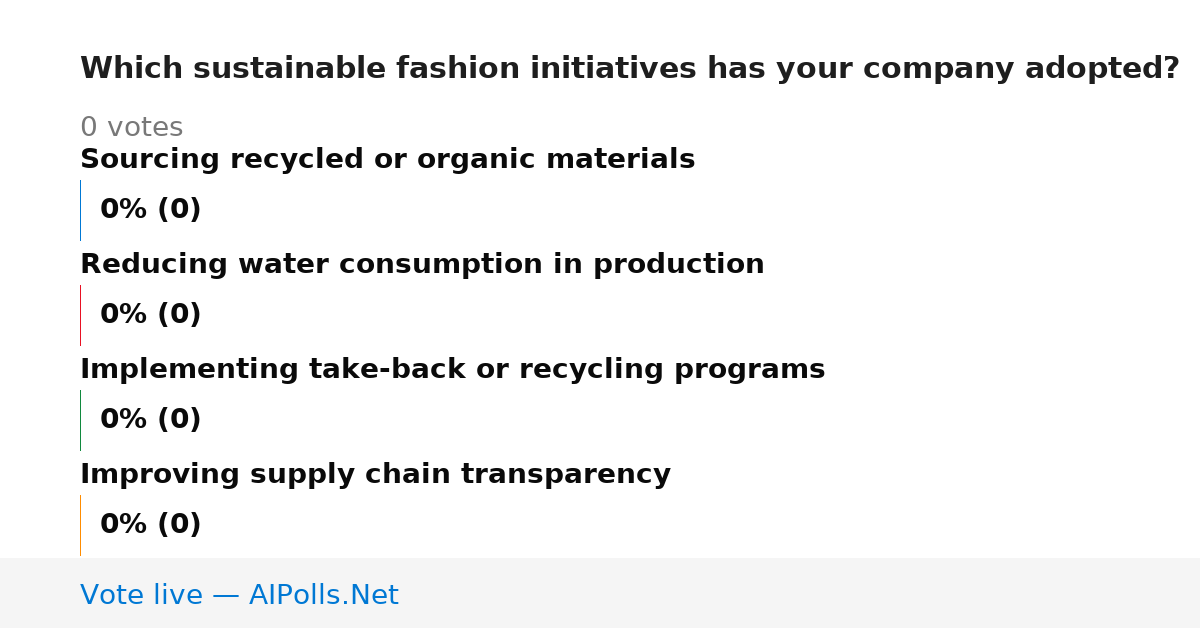Click the 0% result under Sourcing recycled materials
Viewport: 1200px width, 628px height.
click(124, 210)
